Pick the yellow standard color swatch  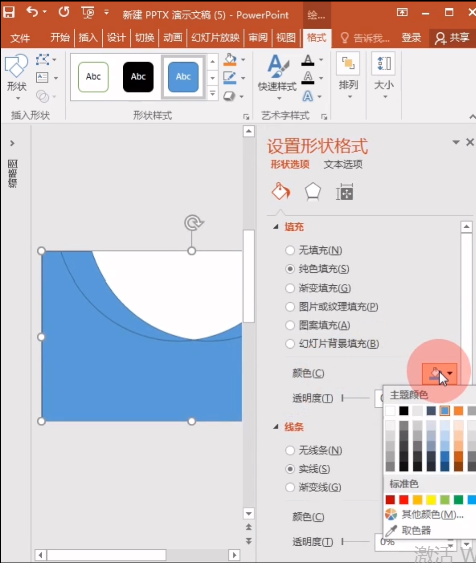[431, 499]
